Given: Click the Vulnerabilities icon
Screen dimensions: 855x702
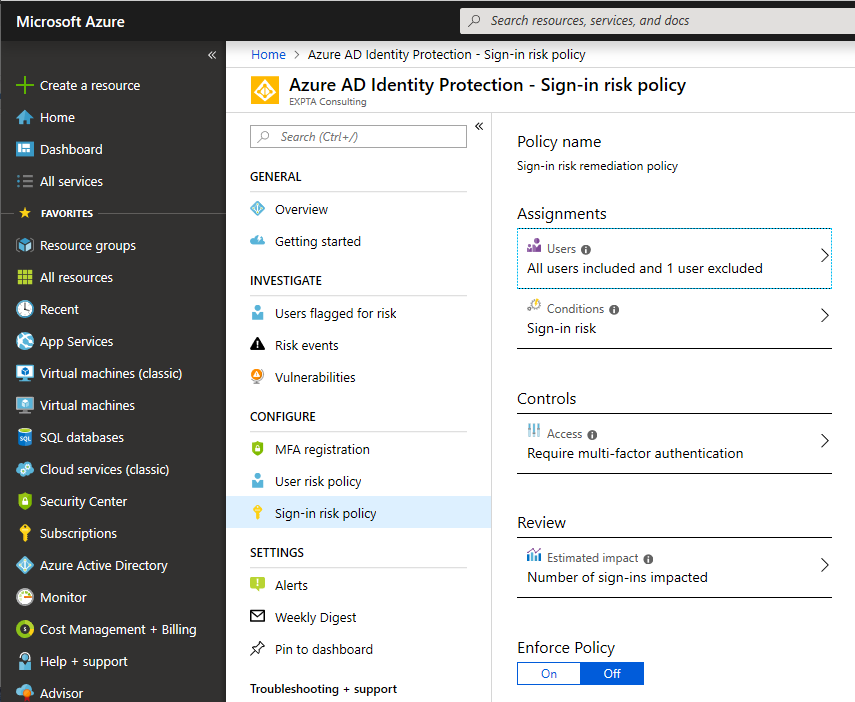Looking at the screenshot, I should pos(257,376).
